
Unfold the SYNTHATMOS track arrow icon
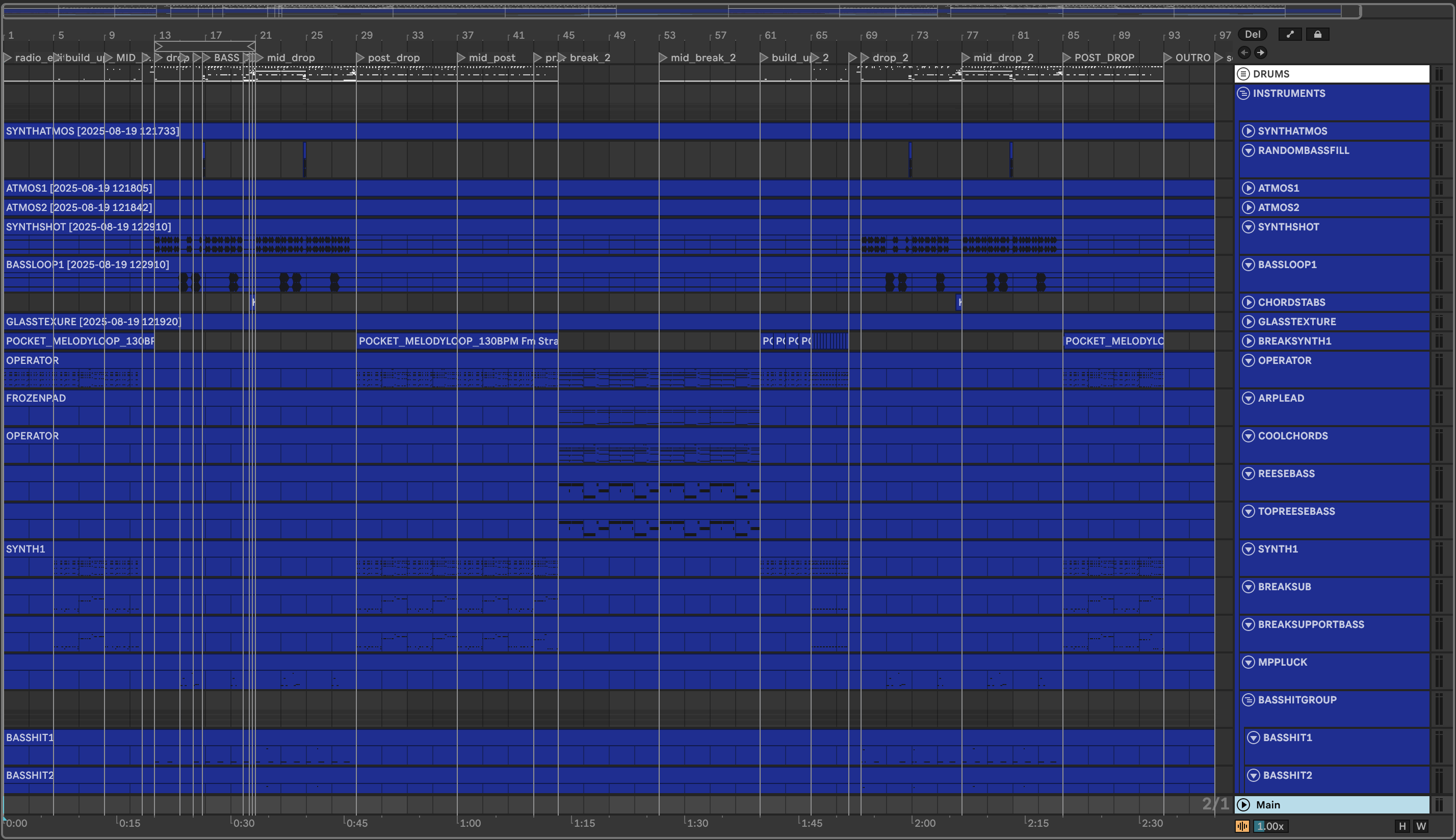pyautogui.click(x=1249, y=131)
